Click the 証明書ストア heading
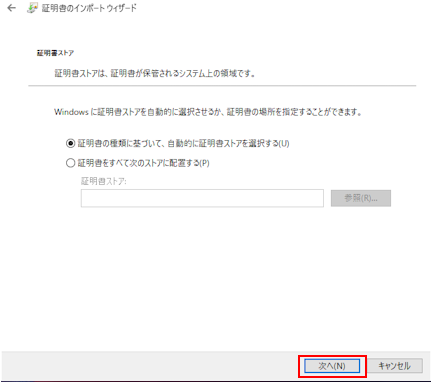The height and width of the screenshot is (382, 431). (x=55, y=53)
